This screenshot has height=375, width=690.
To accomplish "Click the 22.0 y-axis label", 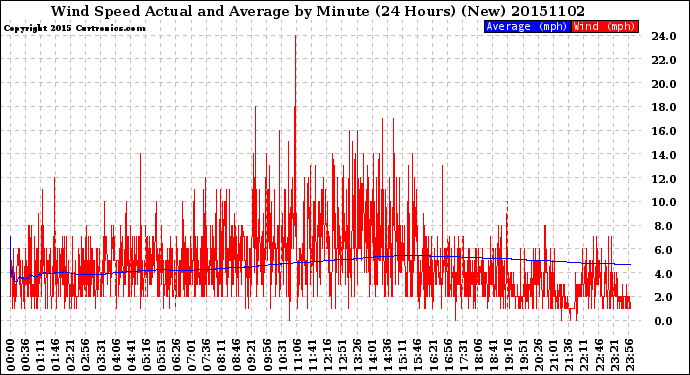I will pos(664,60).
